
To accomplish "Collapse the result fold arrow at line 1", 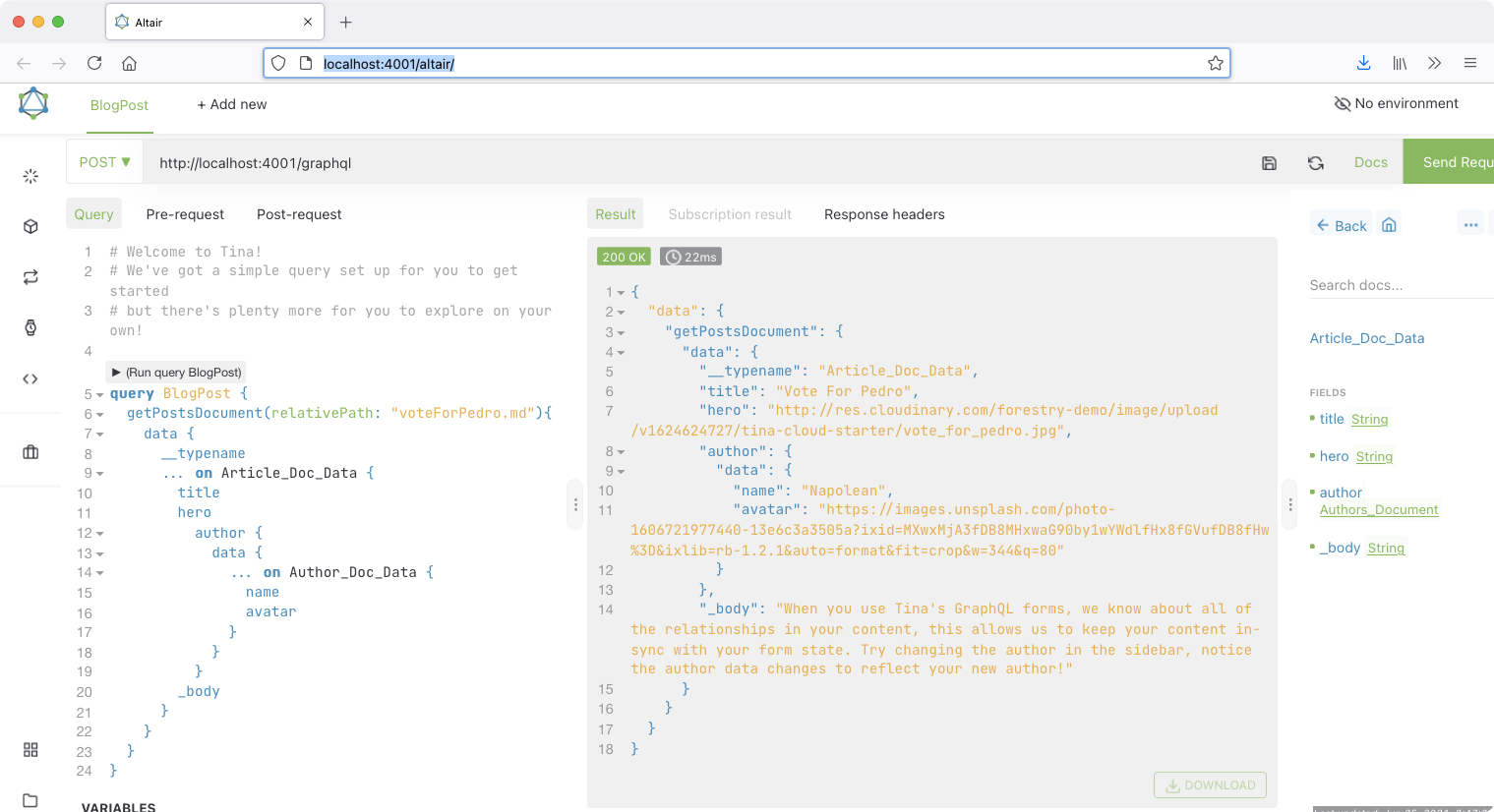I will pyautogui.click(x=621, y=293).
